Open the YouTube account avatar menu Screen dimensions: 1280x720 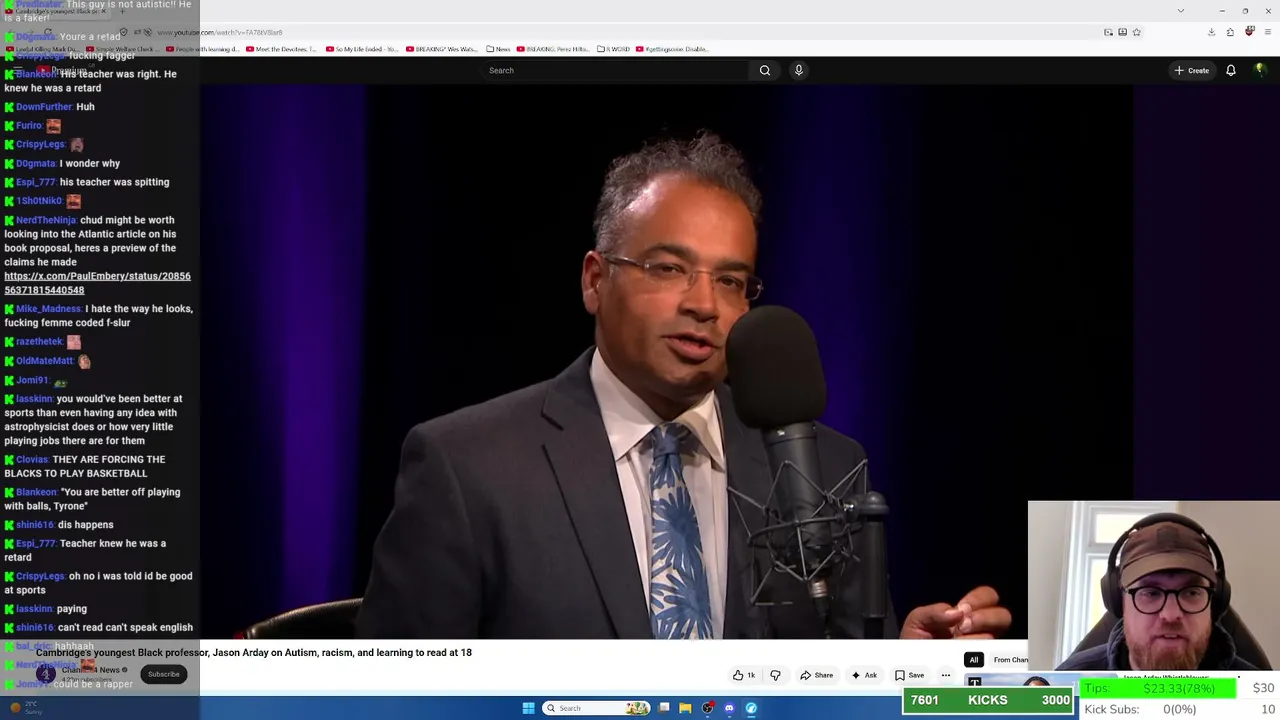tap(1260, 70)
